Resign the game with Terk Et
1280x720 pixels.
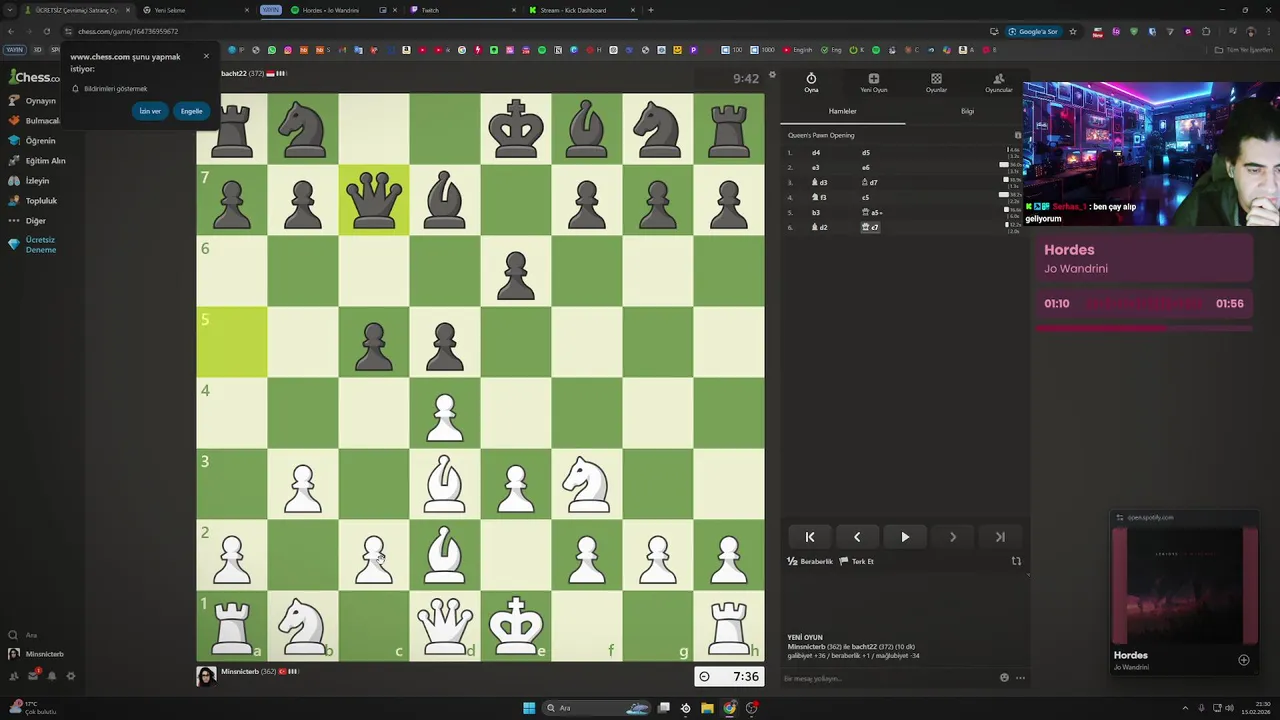[857, 561]
